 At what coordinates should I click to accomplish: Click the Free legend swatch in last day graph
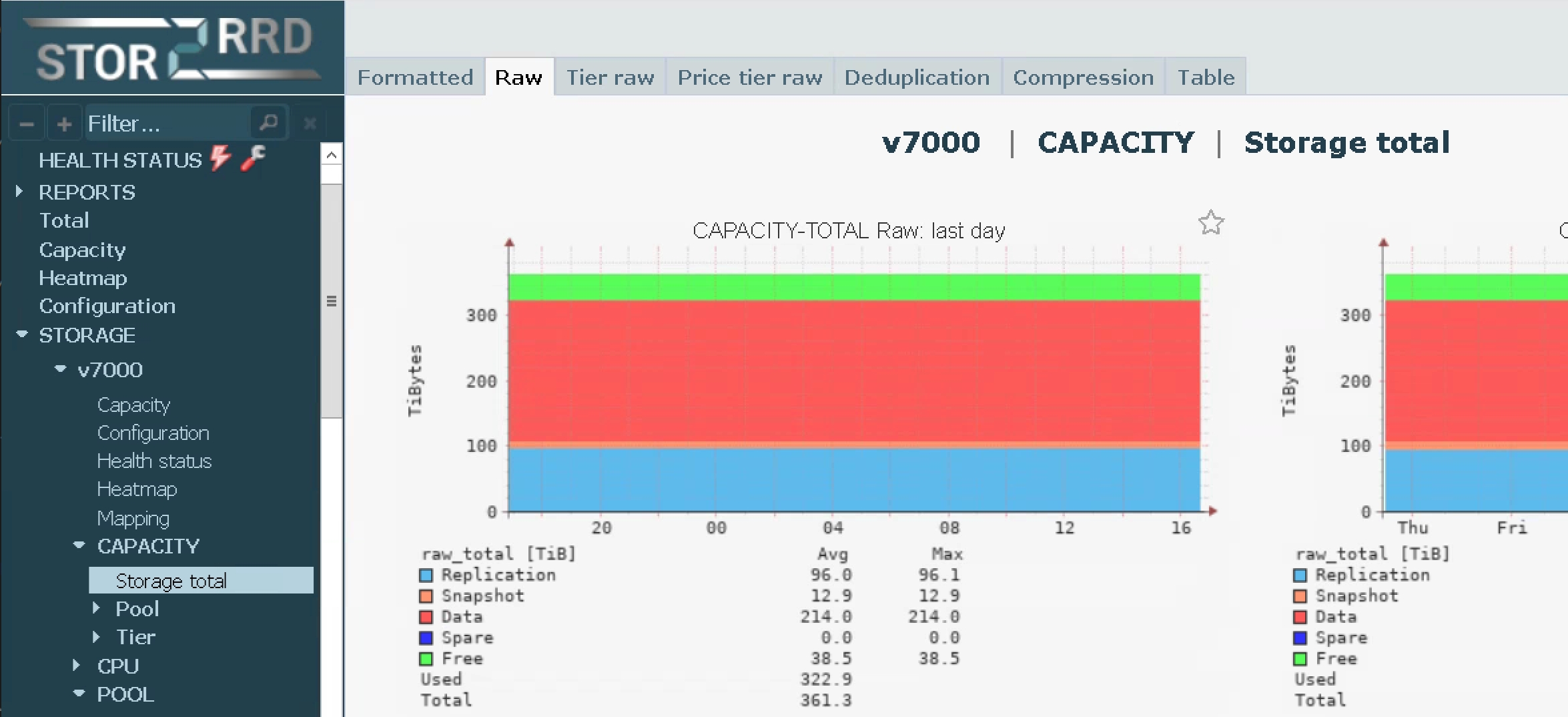(426, 659)
